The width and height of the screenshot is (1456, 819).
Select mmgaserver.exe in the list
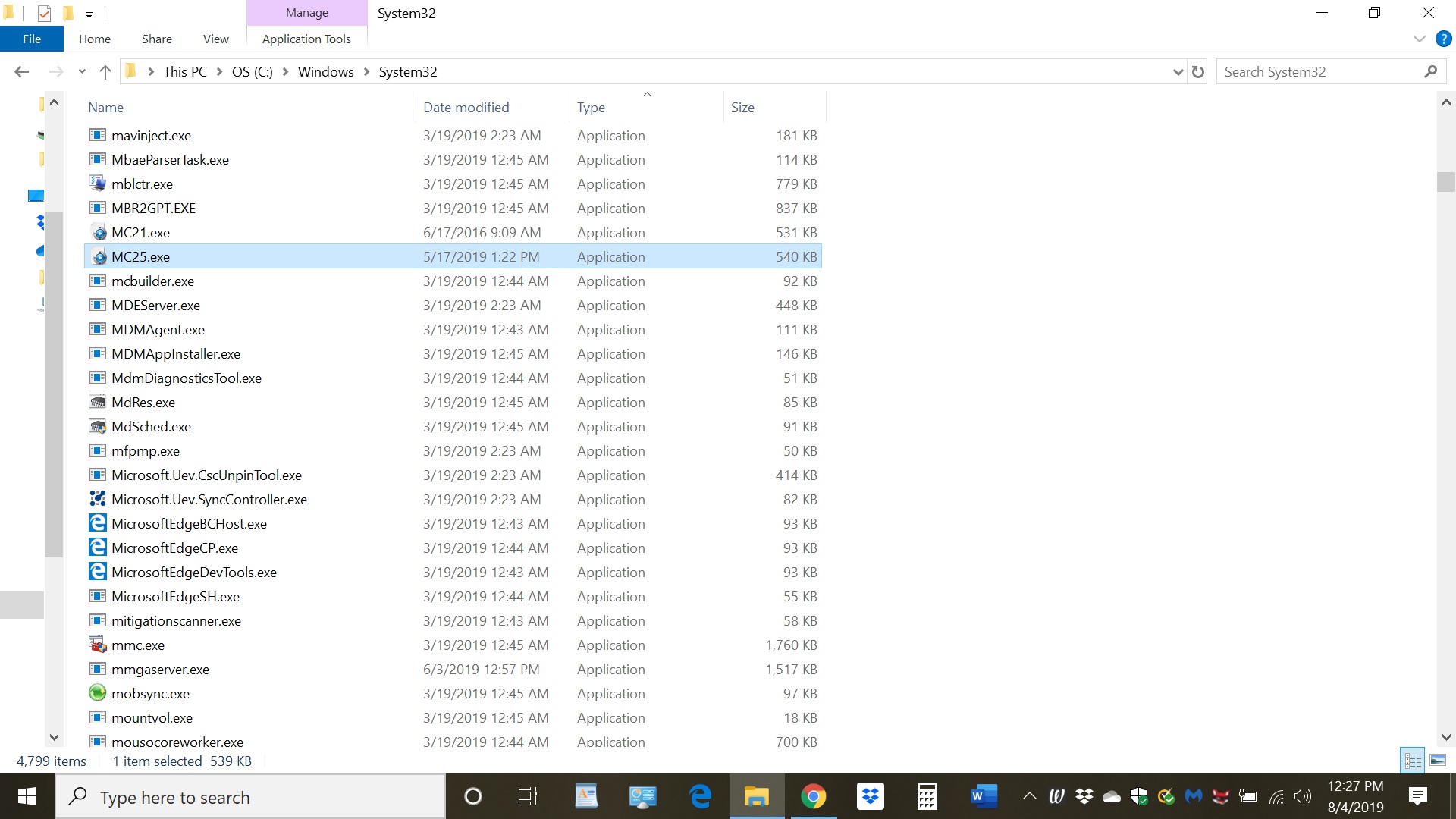click(453, 669)
